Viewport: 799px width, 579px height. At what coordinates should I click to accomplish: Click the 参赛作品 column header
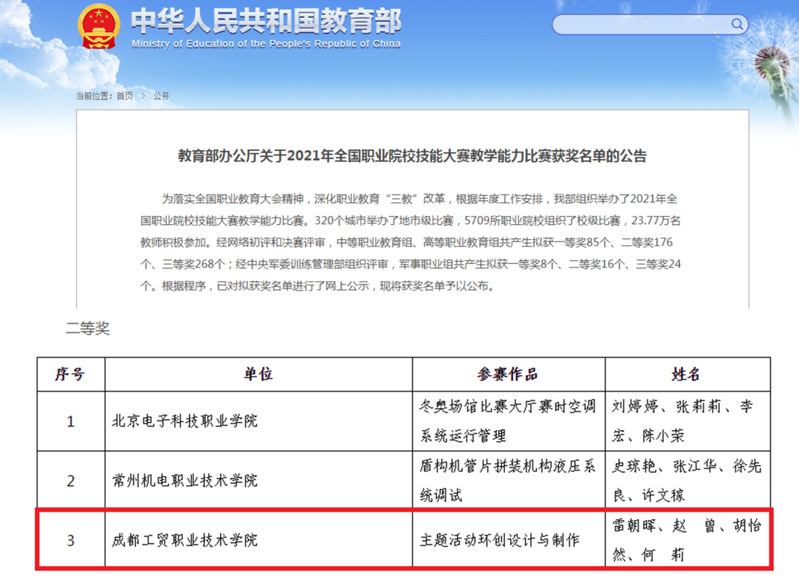pyautogui.click(x=508, y=374)
